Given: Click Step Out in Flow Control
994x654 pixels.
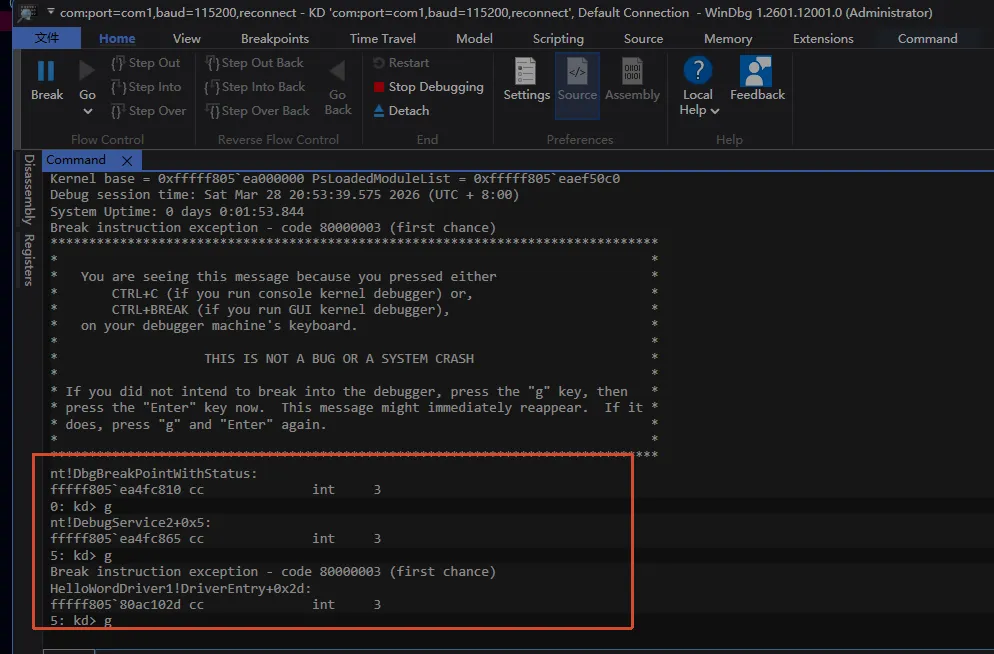Looking at the screenshot, I should click(x=146, y=63).
